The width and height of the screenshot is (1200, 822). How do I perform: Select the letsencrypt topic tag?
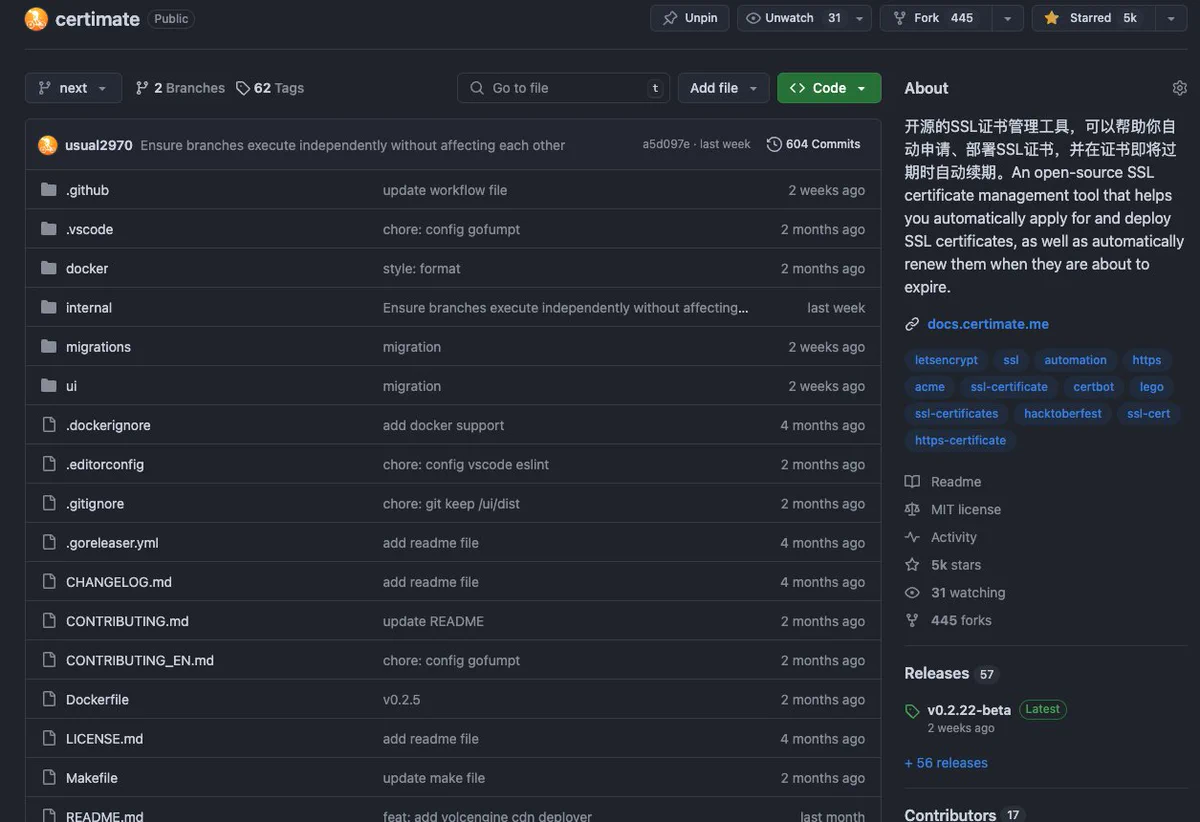tap(946, 360)
